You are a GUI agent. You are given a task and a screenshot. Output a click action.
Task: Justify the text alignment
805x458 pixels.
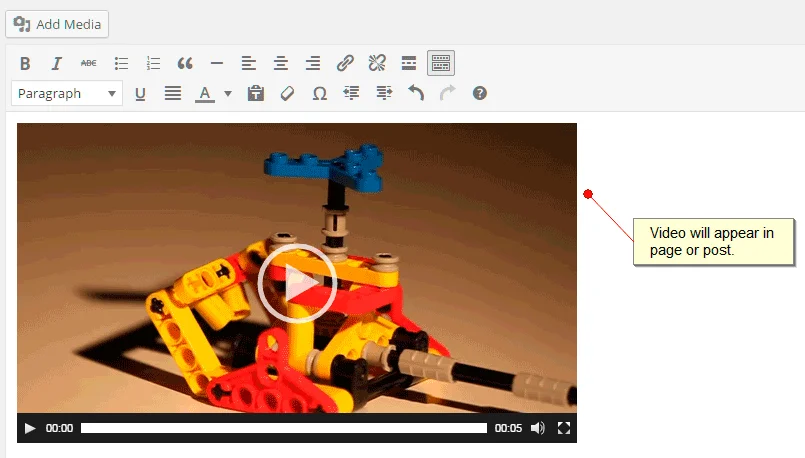click(172, 93)
